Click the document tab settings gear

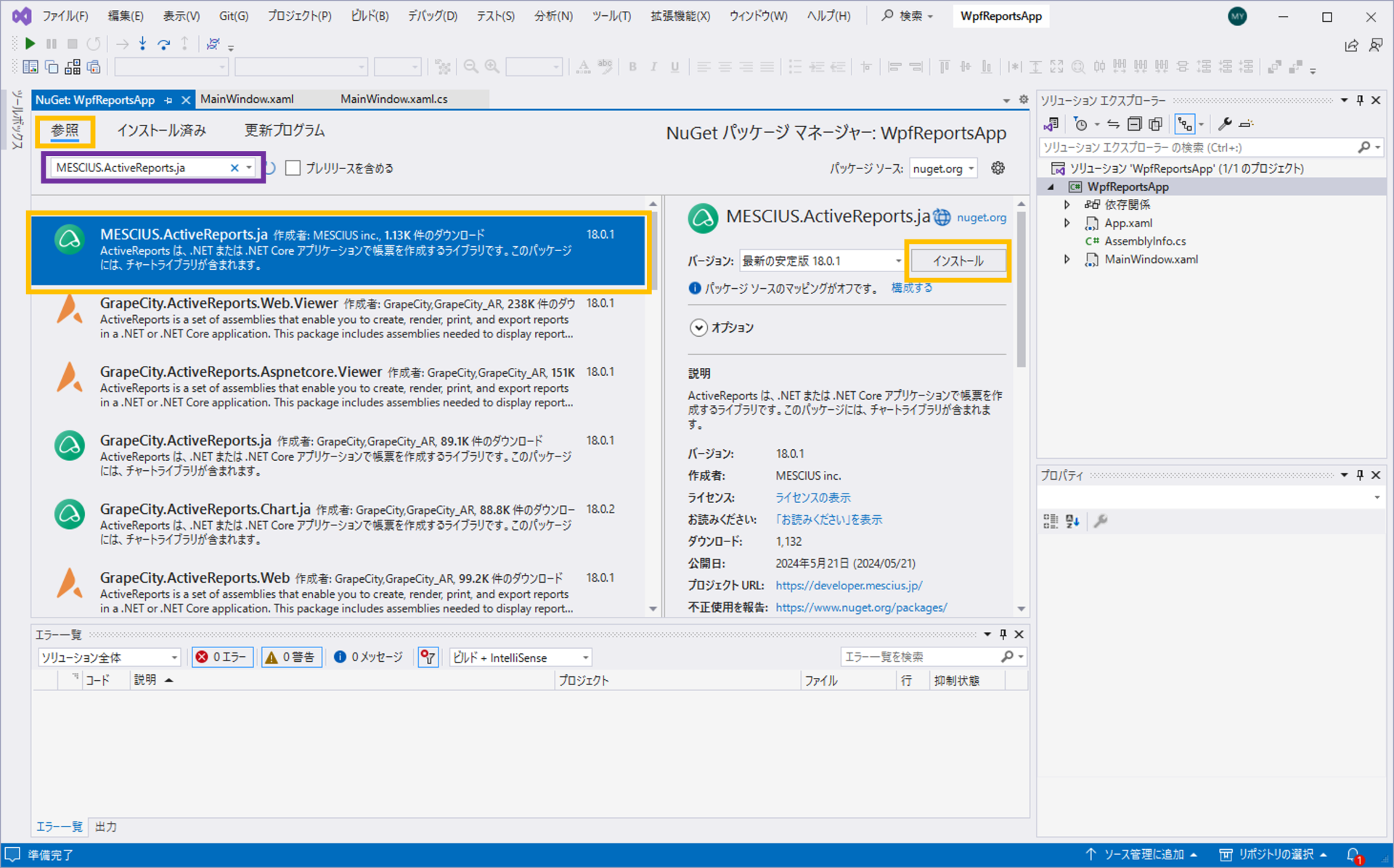[1024, 99]
